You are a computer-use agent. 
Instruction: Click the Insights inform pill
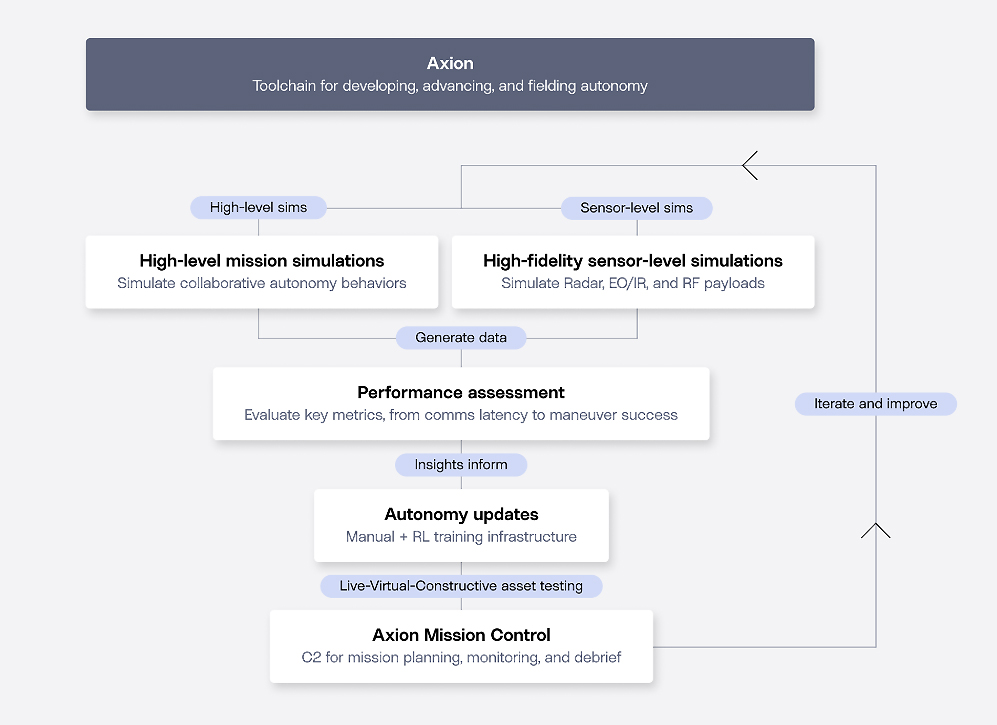click(461, 464)
